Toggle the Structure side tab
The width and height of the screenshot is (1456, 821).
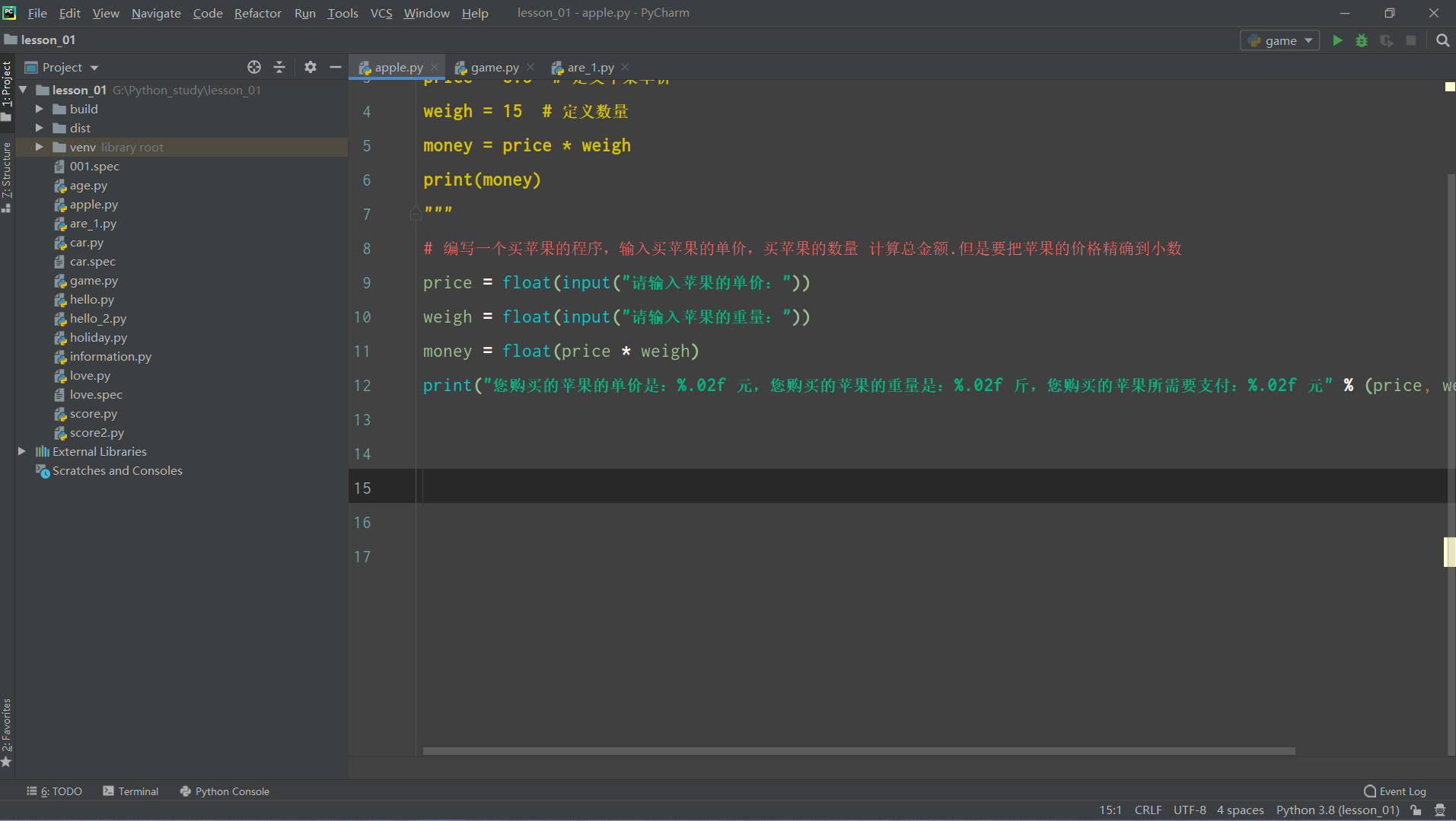point(7,177)
